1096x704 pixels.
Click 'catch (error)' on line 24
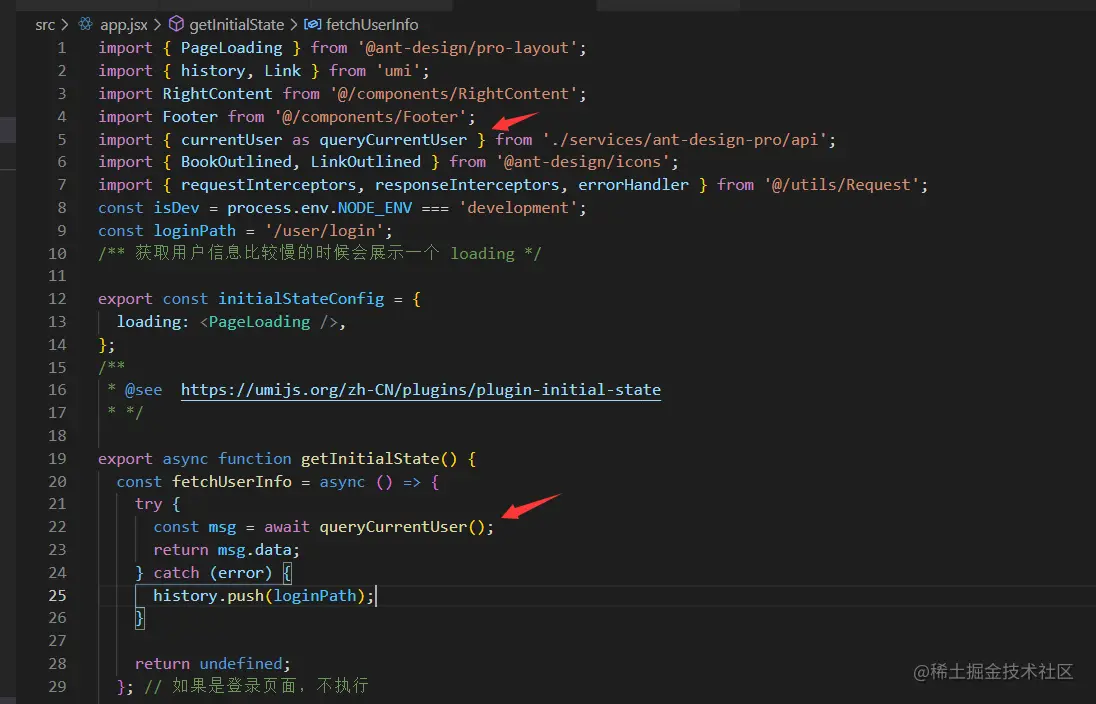click(212, 573)
